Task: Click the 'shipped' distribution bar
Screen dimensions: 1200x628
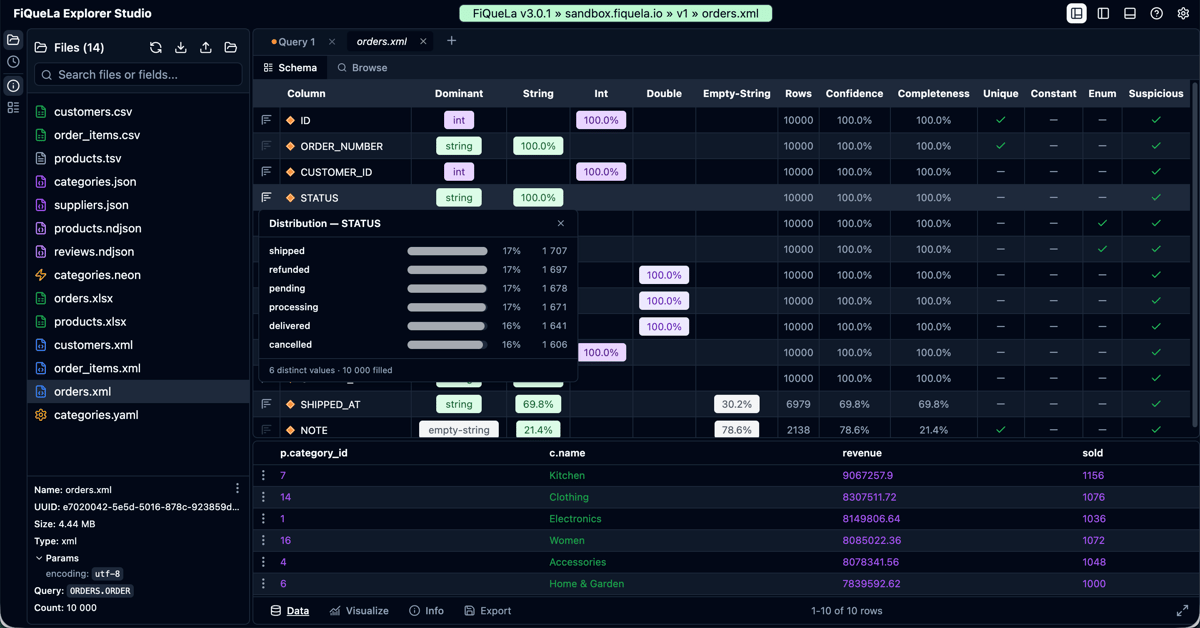Action: [x=447, y=252]
